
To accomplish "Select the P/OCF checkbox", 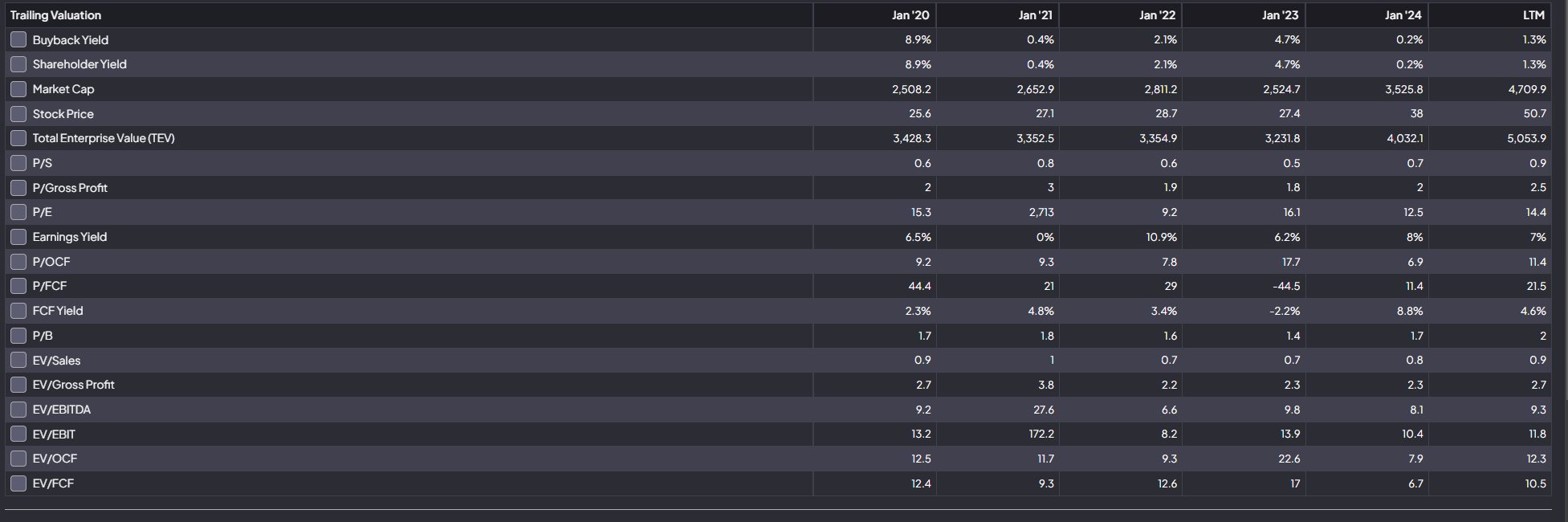I will (x=18, y=262).
